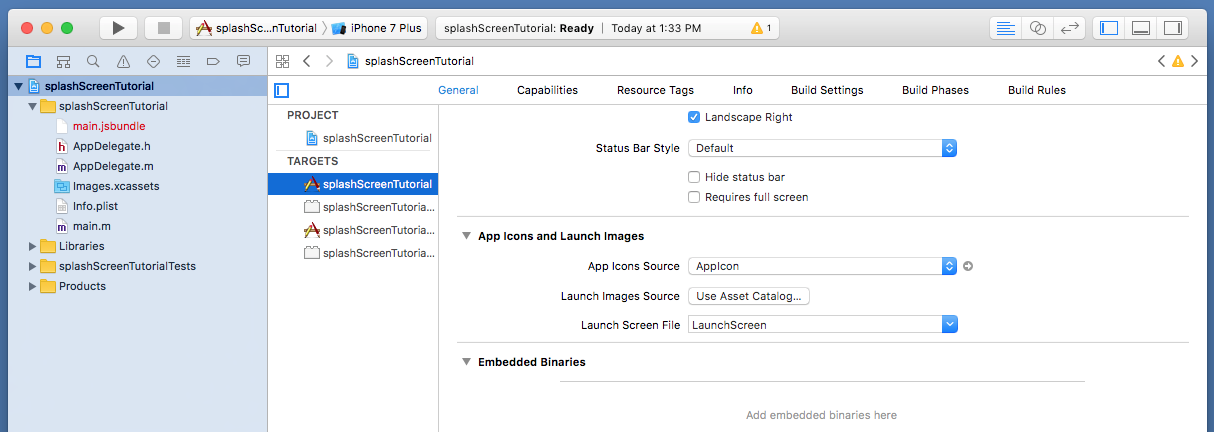Open the Capabilities tab

coord(547,90)
